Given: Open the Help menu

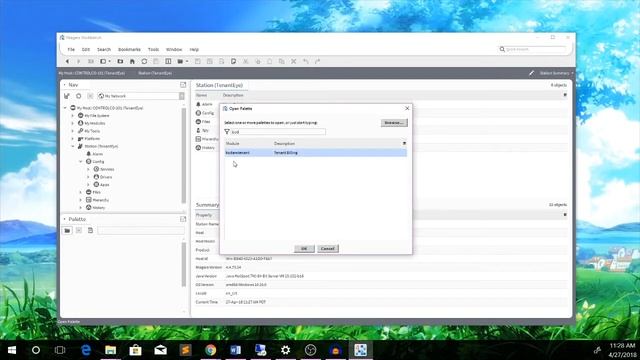Looking at the screenshot, I should pos(194,49).
